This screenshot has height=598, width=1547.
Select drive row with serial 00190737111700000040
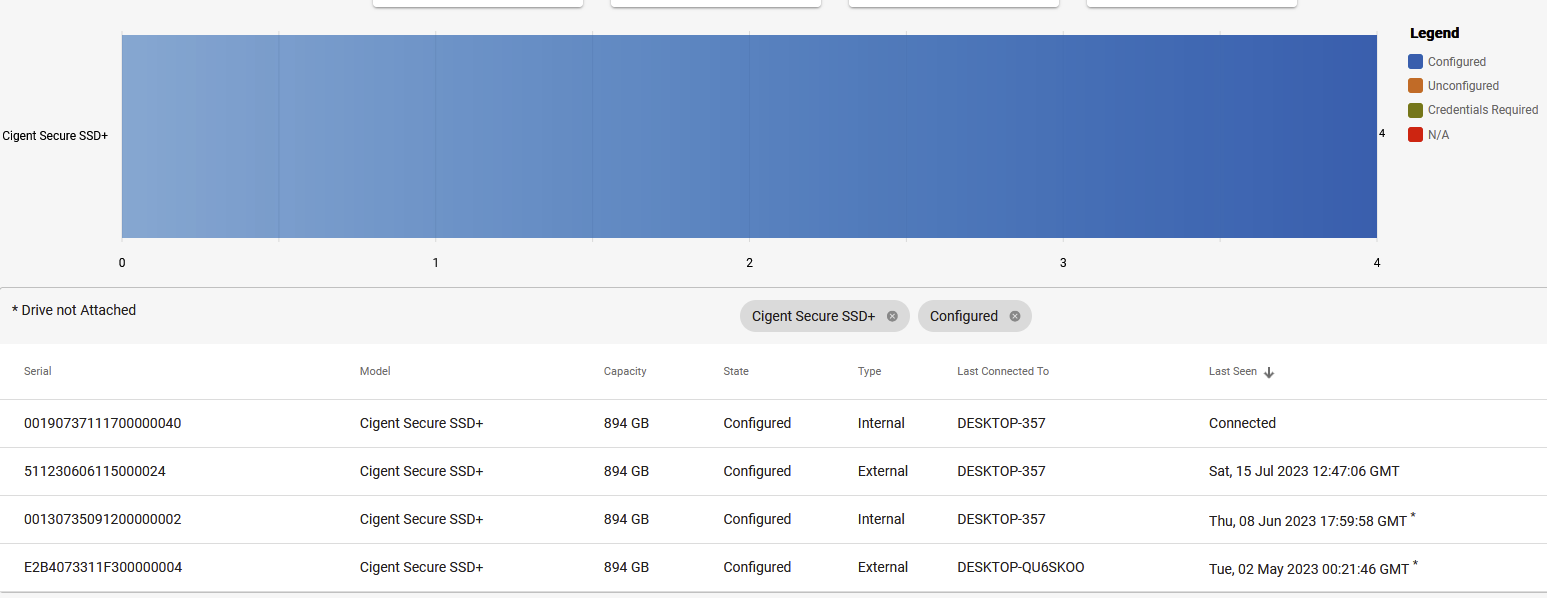click(x=102, y=423)
